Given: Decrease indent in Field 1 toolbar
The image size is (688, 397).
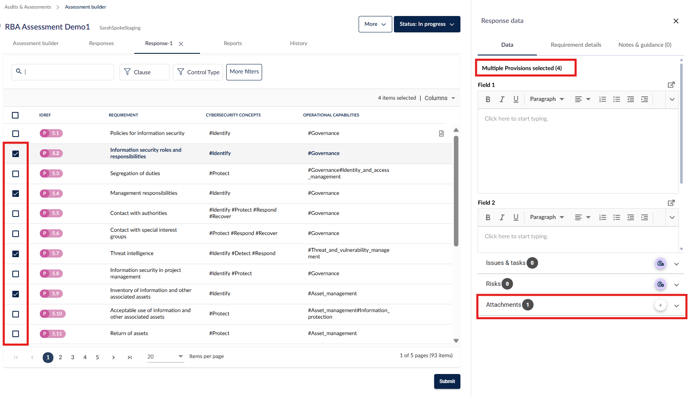Looking at the screenshot, I should 631,99.
